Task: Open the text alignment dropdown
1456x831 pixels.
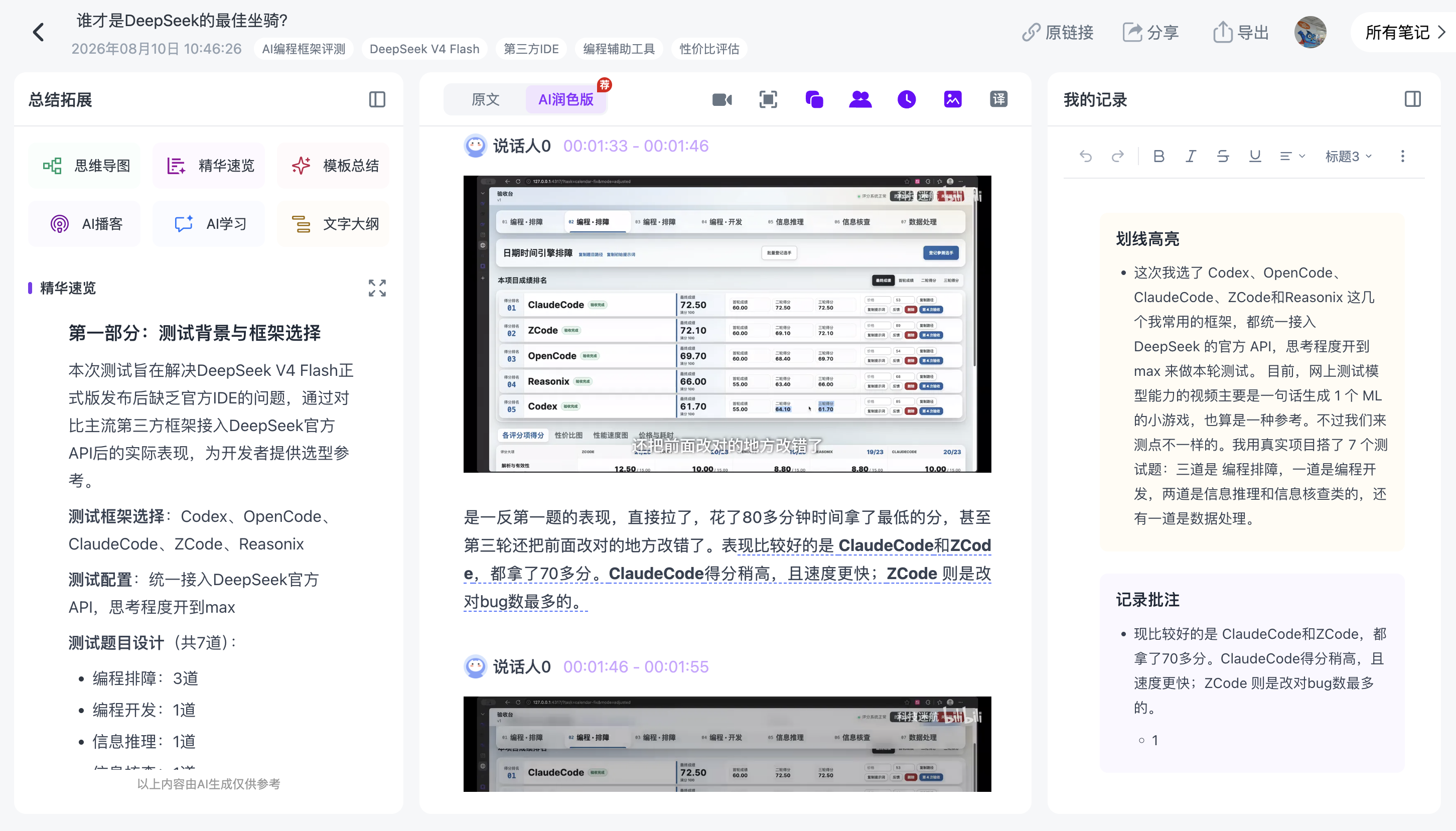Action: point(1292,157)
